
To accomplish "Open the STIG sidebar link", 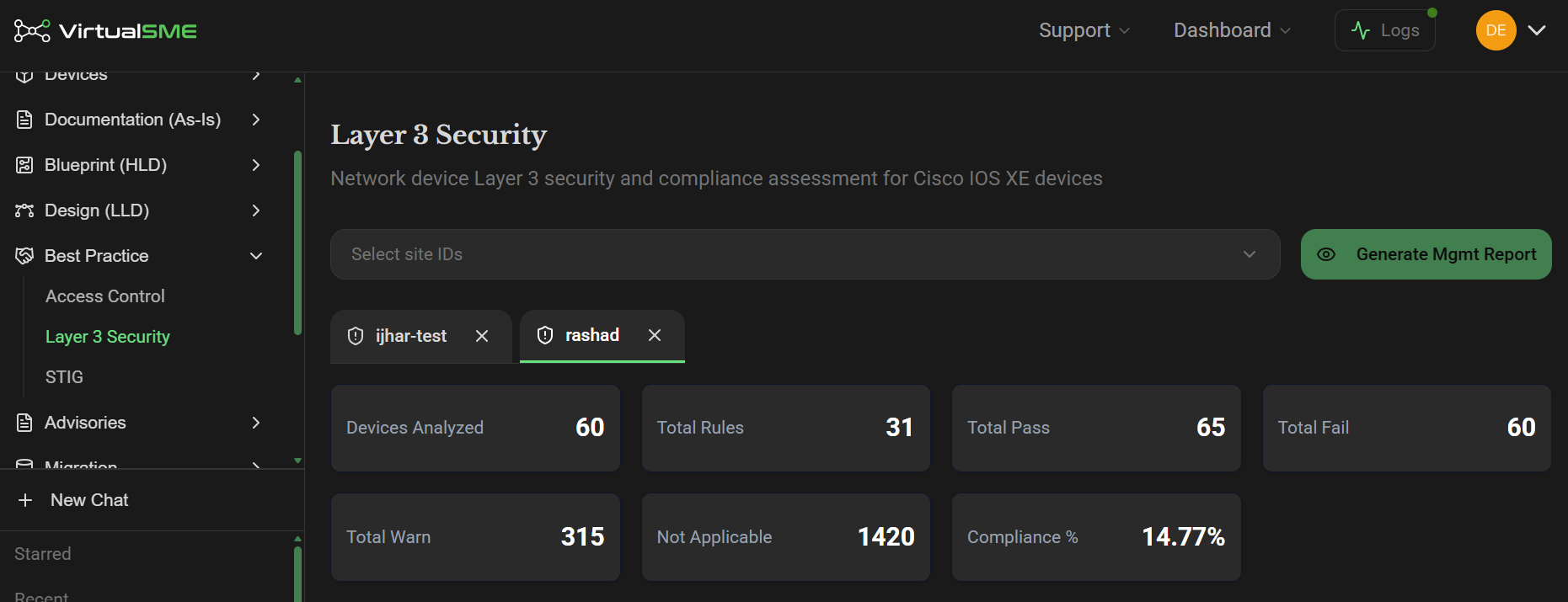I will coord(64,377).
